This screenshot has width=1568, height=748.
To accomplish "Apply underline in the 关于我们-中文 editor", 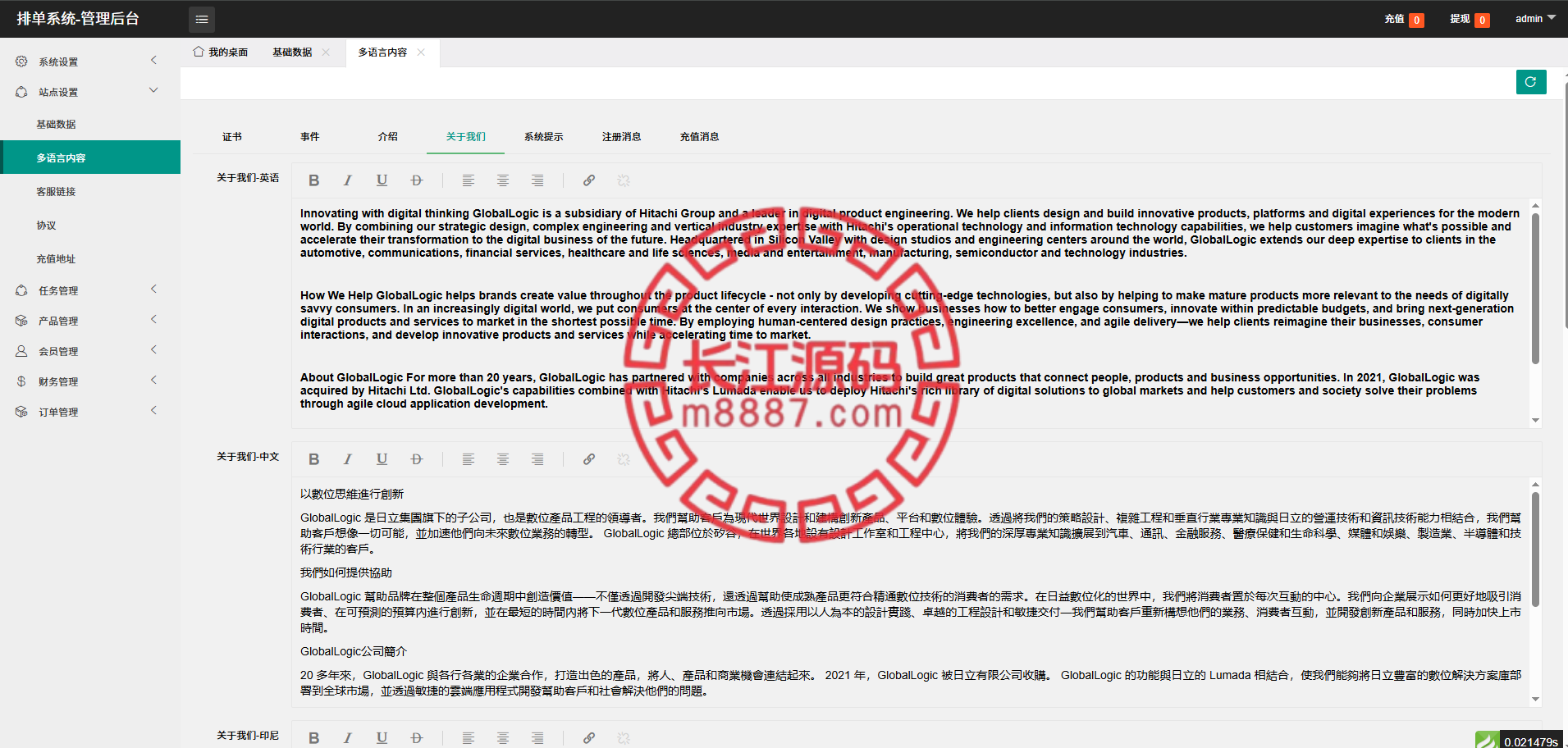I will [x=382, y=459].
